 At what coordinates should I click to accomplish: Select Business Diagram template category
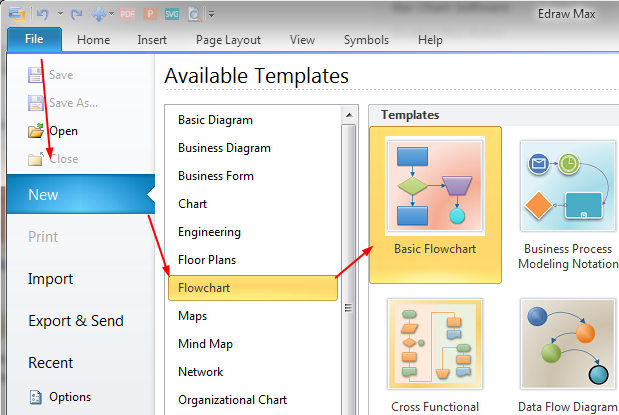pyautogui.click(x=224, y=148)
